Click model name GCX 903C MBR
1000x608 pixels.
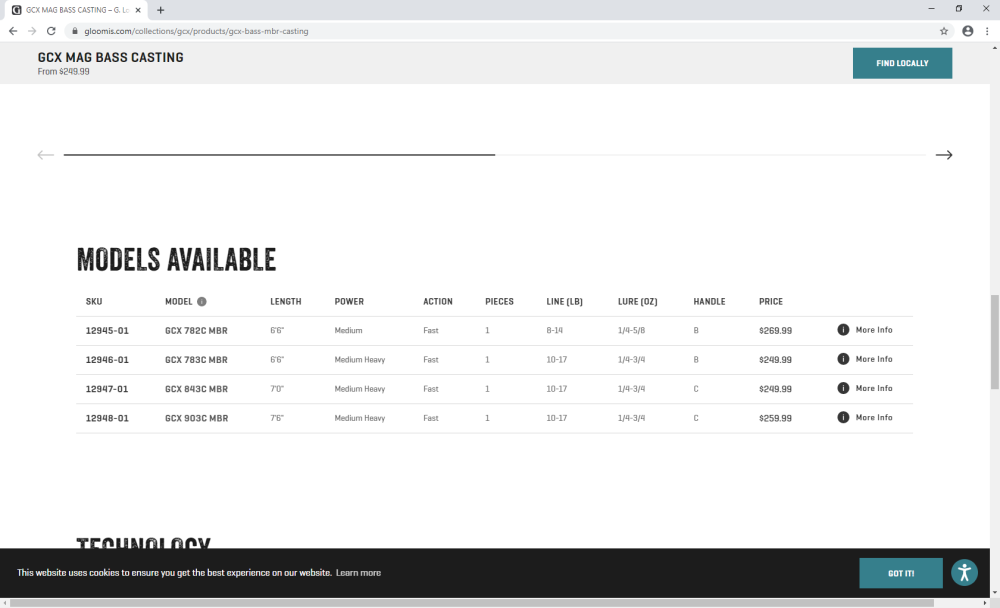coord(196,419)
